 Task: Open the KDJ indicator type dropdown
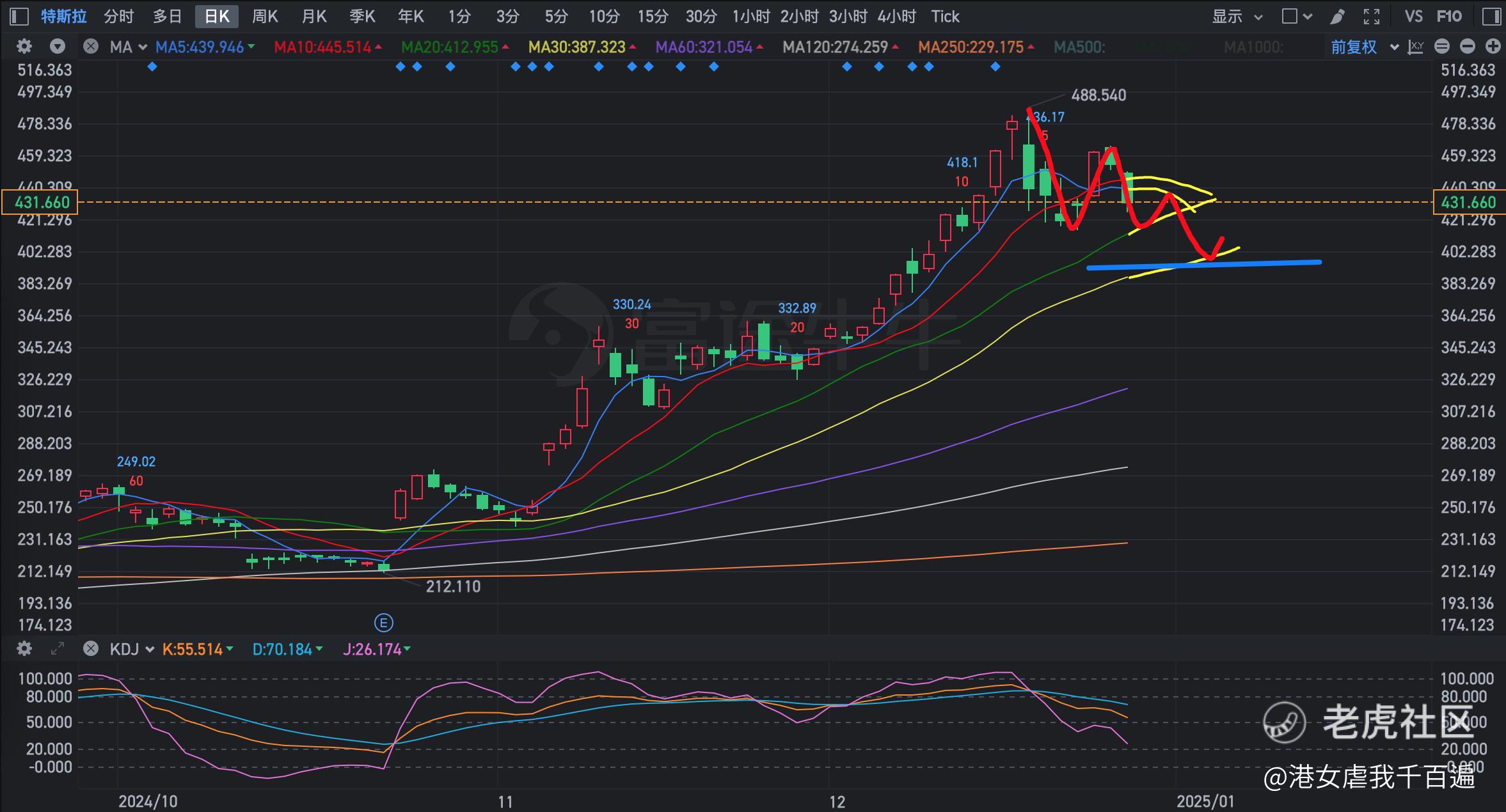(132, 649)
